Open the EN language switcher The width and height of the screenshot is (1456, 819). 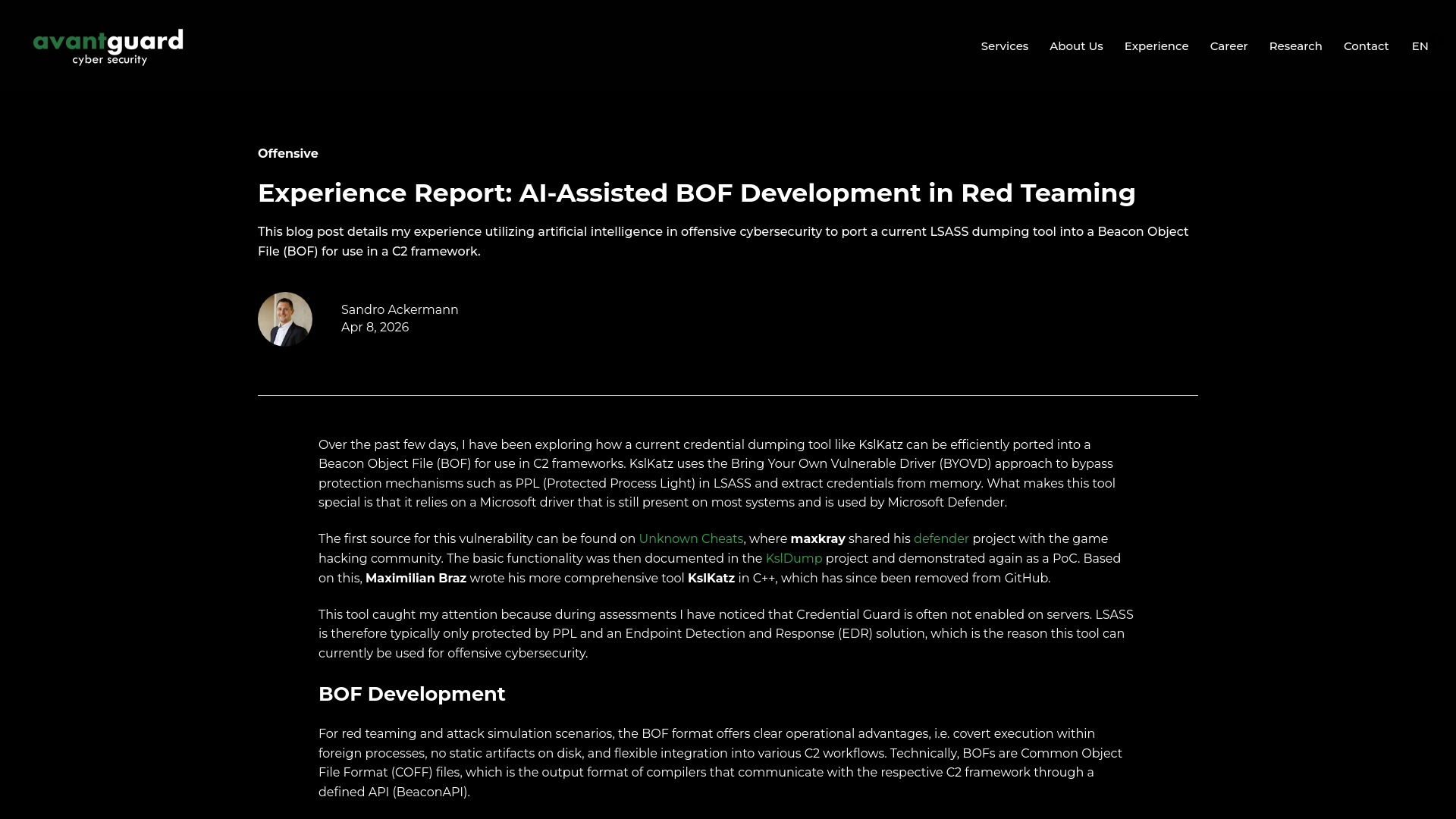tap(1420, 46)
